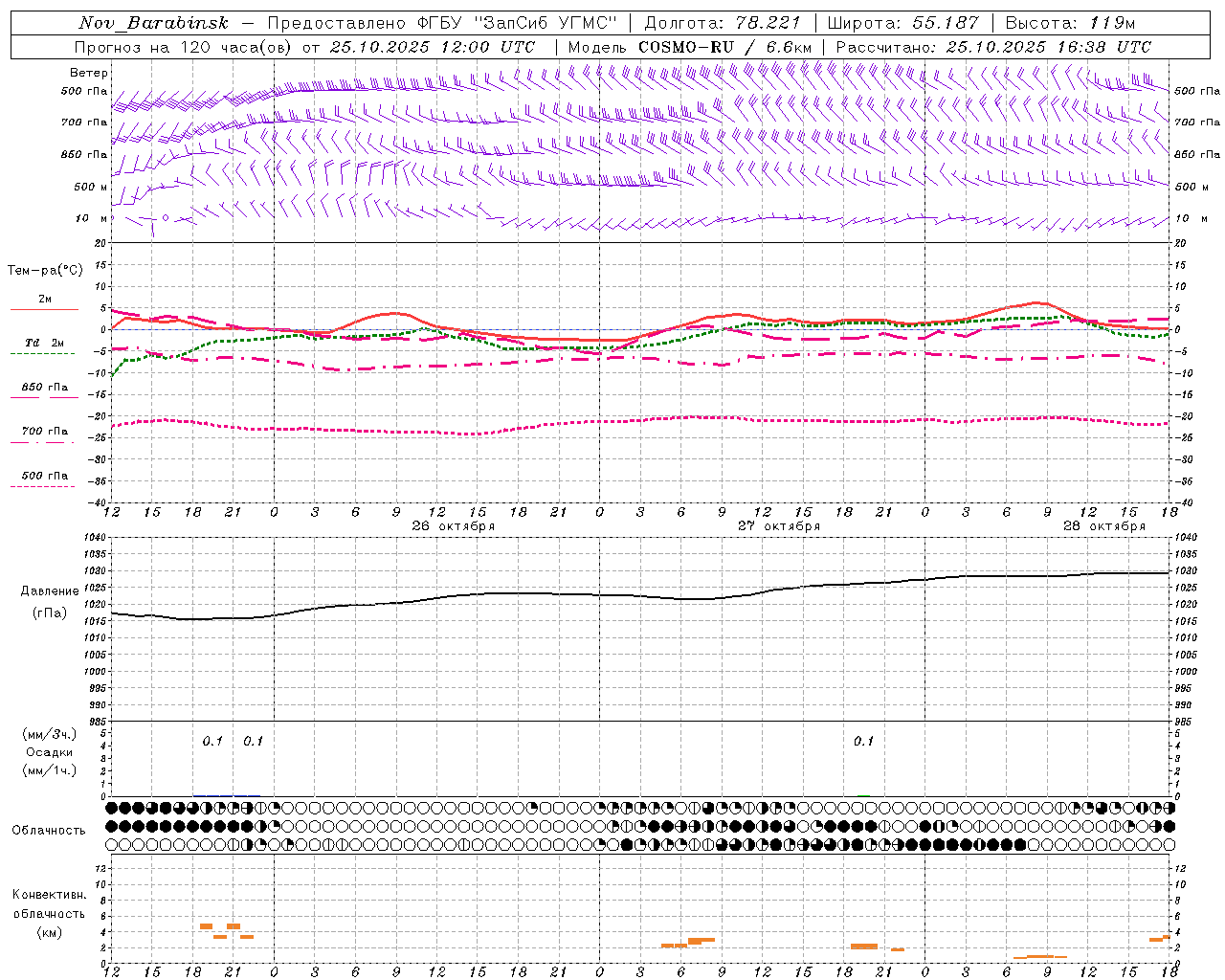
Task: Click '850 гПа' temperature legend entry
Action: (x=45, y=388)
